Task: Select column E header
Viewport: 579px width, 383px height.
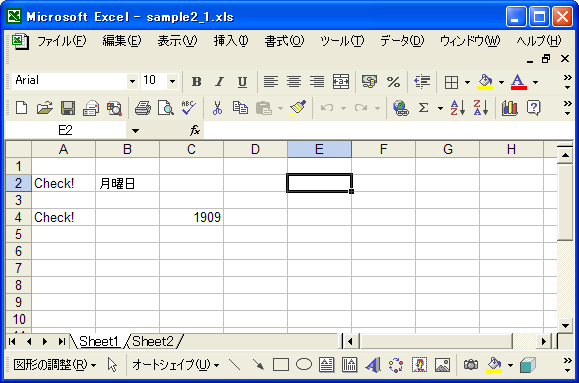Action: [x=319, y=149]
